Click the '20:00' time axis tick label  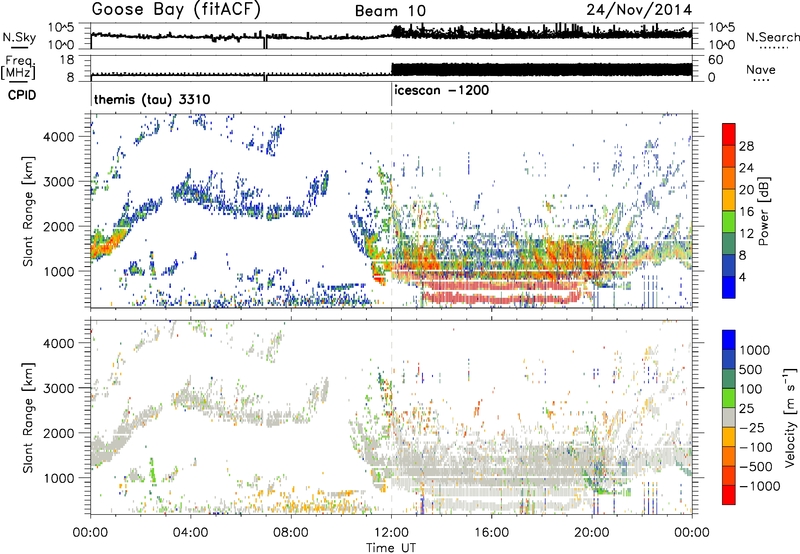(x=592, y=533)
